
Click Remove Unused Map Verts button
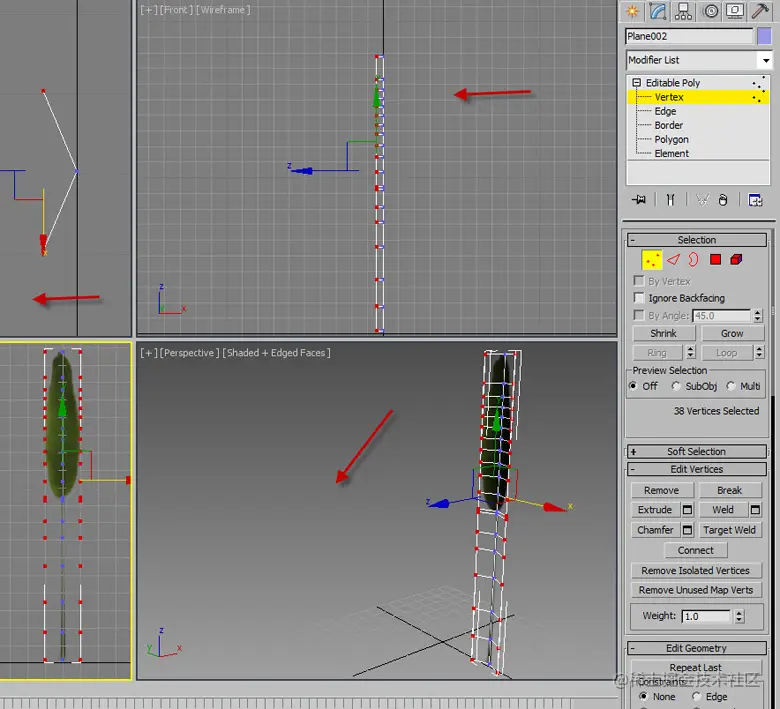(695, 590)
